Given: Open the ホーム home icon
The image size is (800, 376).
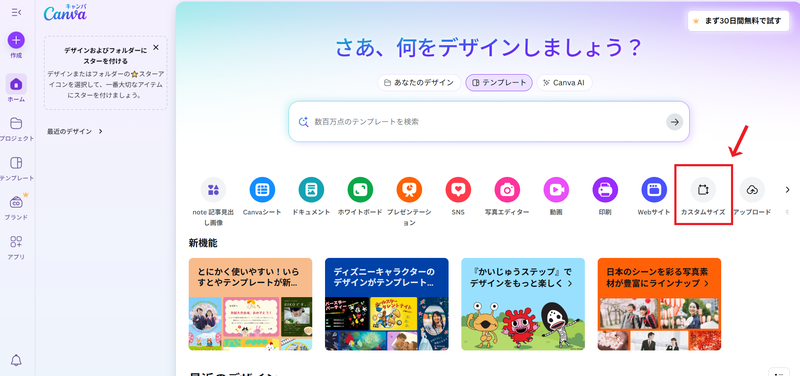Looking at the screenshot, I should pyautogui.click(x=16, y=84).
